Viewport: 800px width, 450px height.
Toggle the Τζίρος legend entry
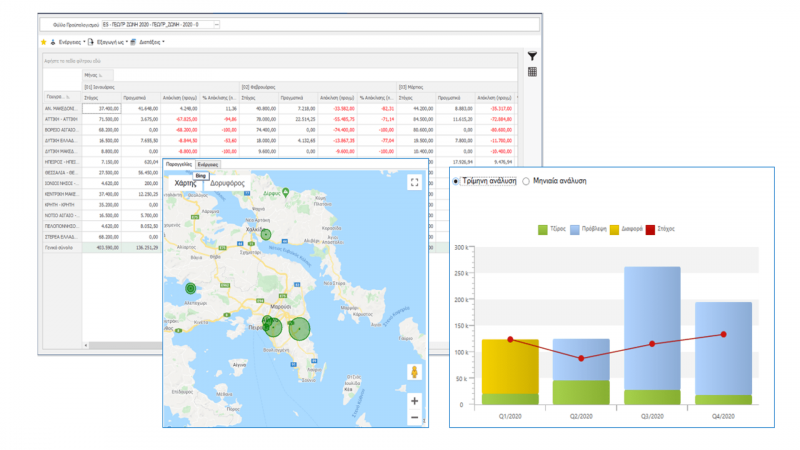point(552,230)
